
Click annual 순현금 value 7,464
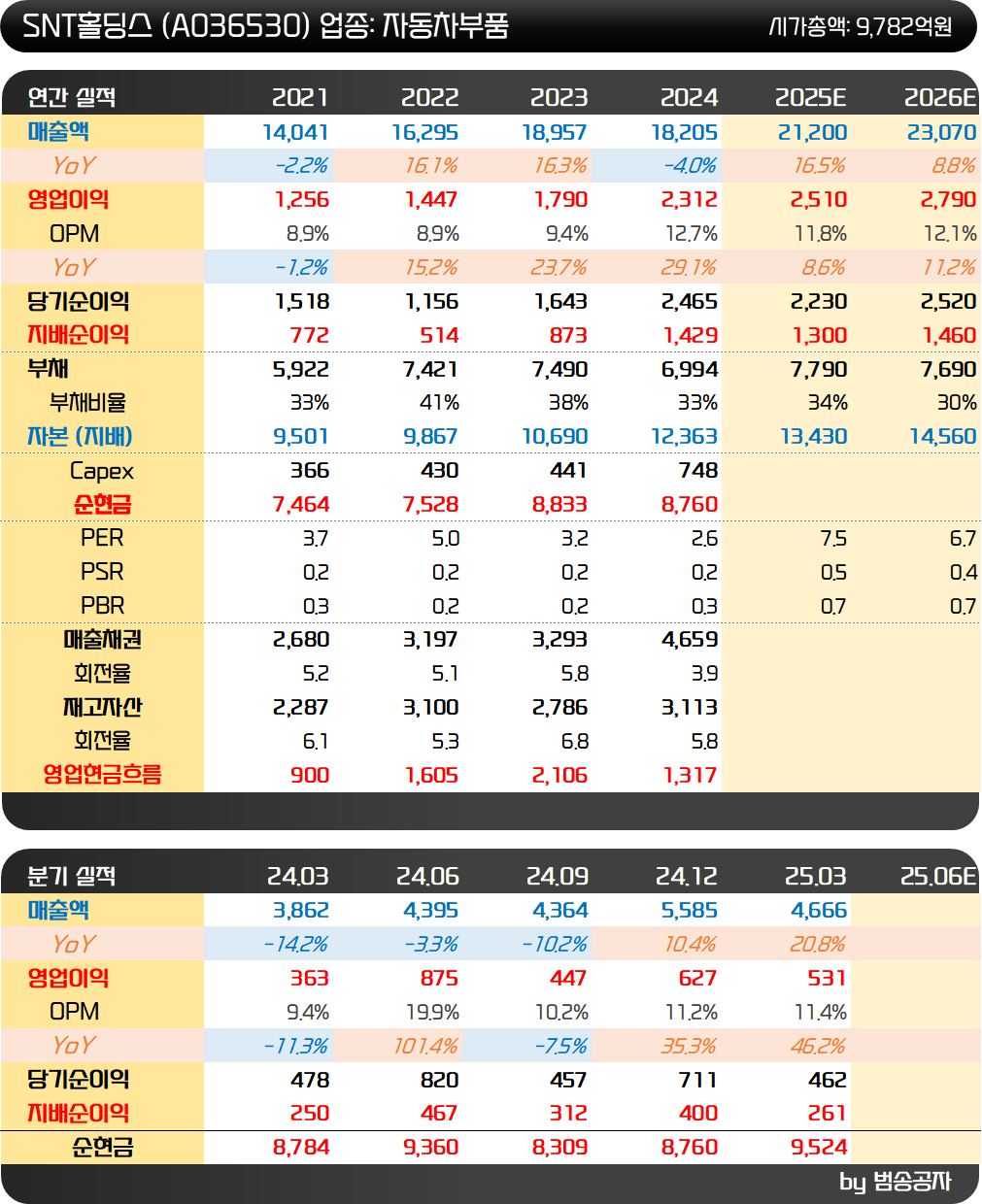[301, 505]
